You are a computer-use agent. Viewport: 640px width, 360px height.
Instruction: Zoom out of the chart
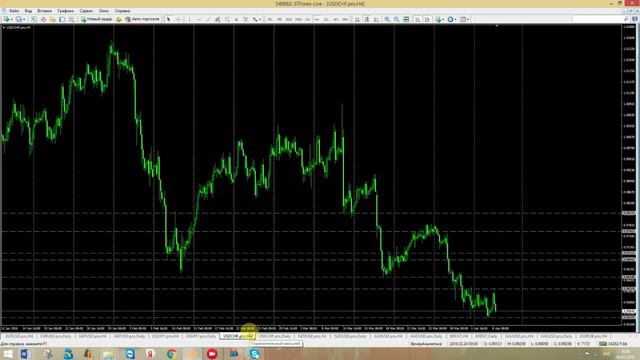pyautogui.click(x=396, y=19)
